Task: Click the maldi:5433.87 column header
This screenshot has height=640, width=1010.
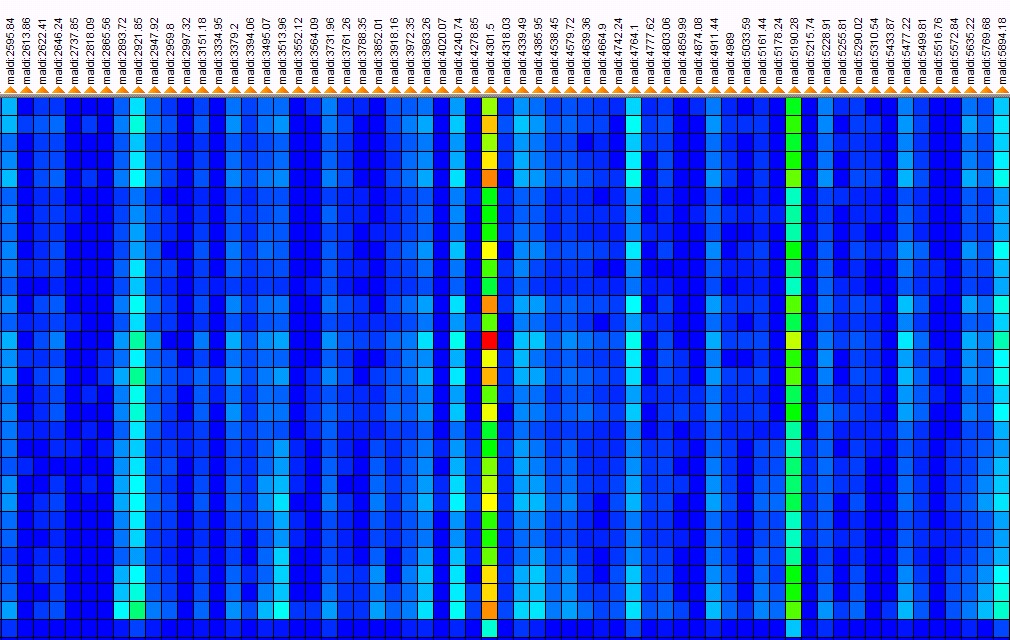Action: [891, 51]
